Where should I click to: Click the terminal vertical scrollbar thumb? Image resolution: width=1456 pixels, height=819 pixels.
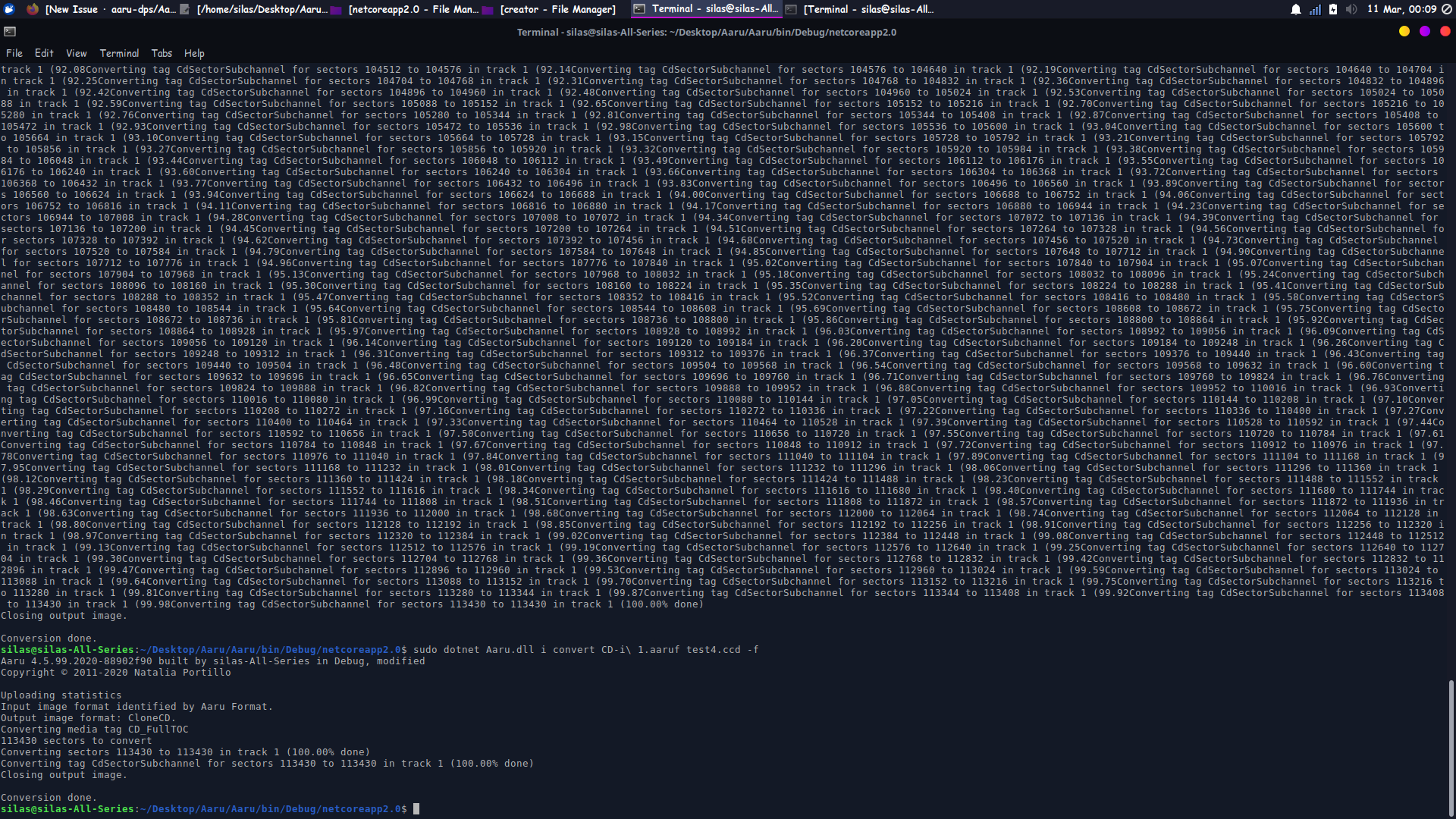point(1451,747)
